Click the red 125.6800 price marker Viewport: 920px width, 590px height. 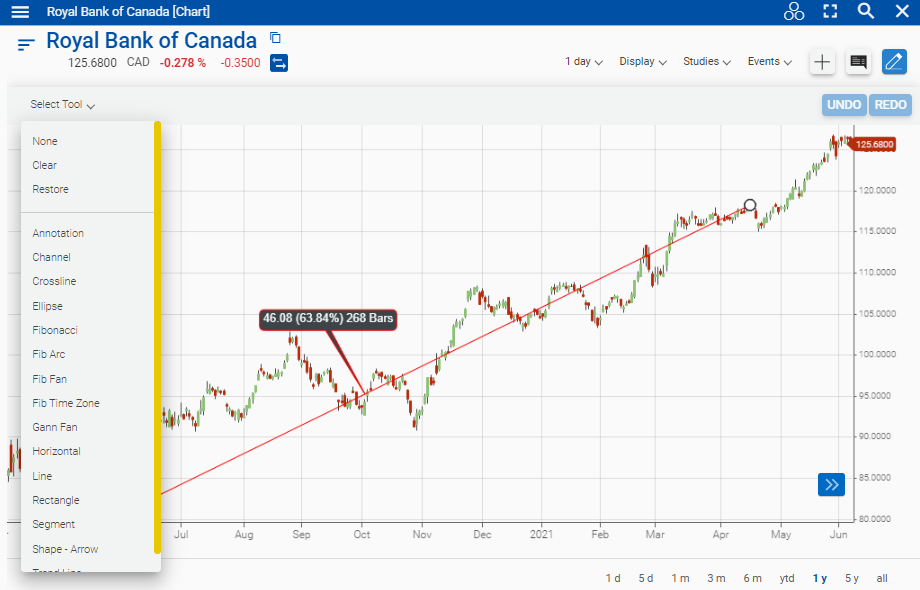pos(874,144)
